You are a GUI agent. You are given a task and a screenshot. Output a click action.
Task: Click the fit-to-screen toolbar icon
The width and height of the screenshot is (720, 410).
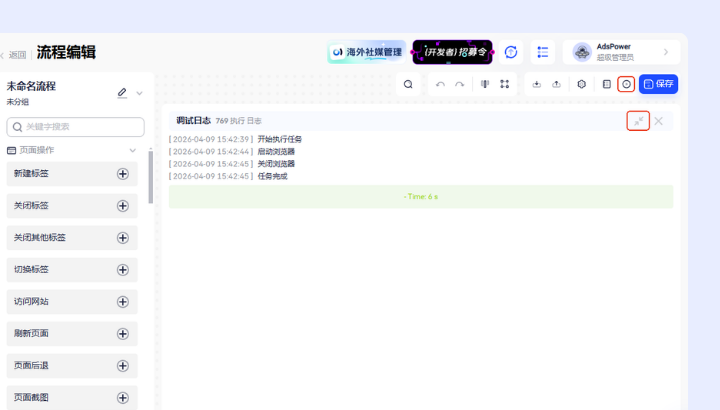(505, 84)
